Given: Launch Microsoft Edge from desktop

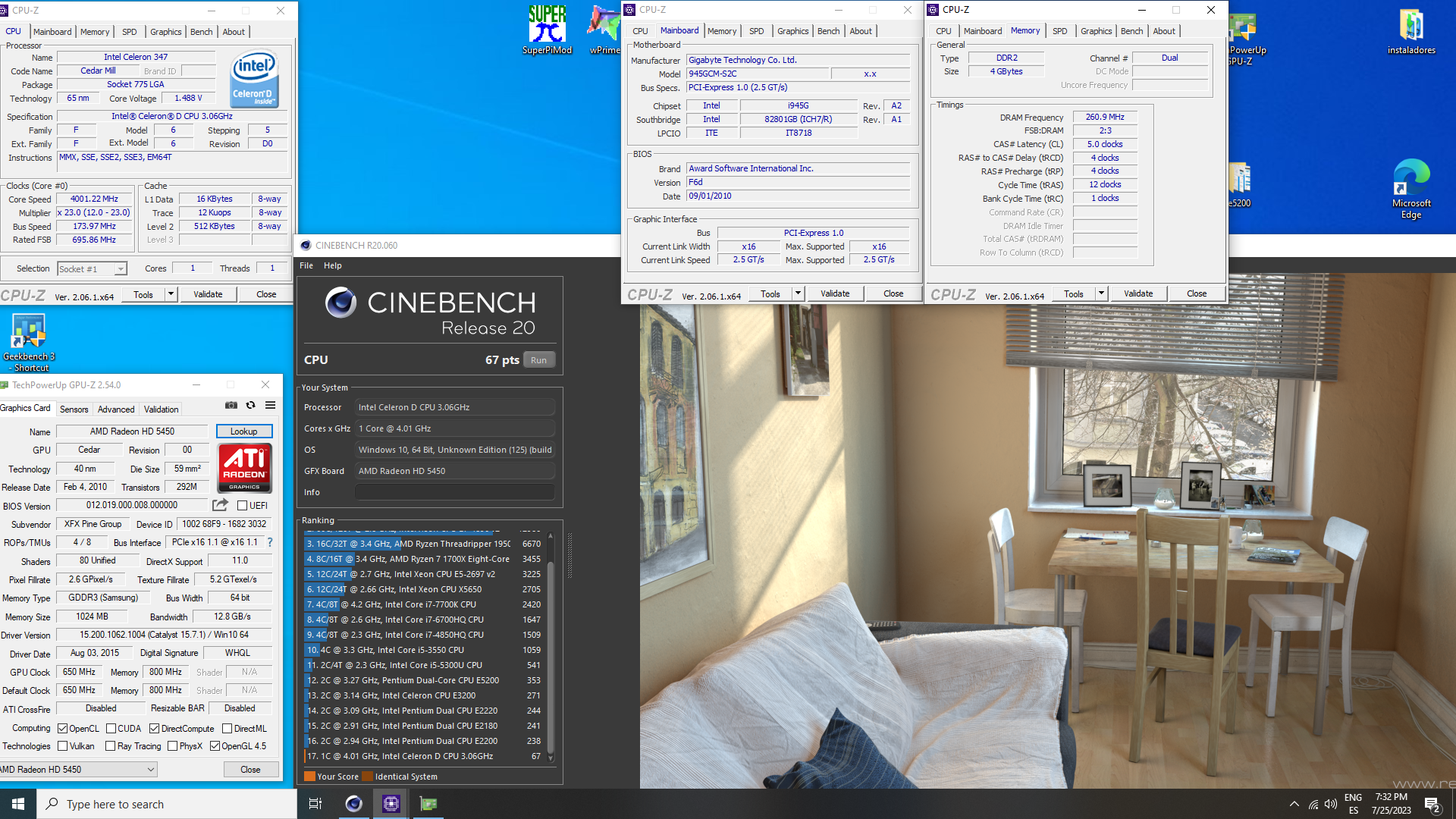Looking at the screenshot, I should click(x=1411, y=189).
